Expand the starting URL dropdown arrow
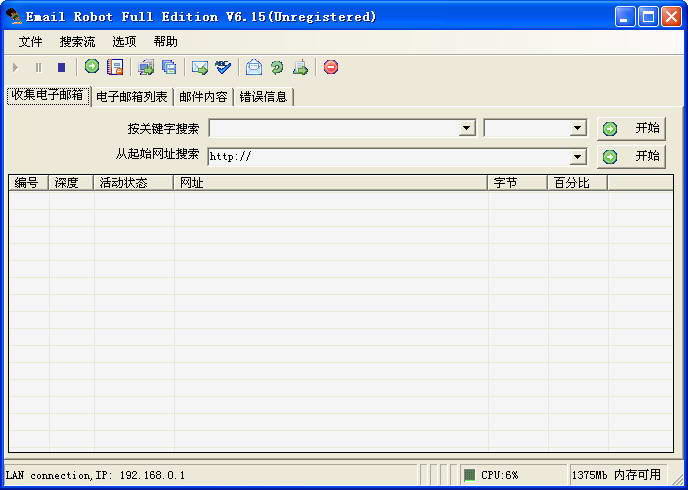Image resolution: width=688 pixels, height=490 pixels. coord(578,157)
